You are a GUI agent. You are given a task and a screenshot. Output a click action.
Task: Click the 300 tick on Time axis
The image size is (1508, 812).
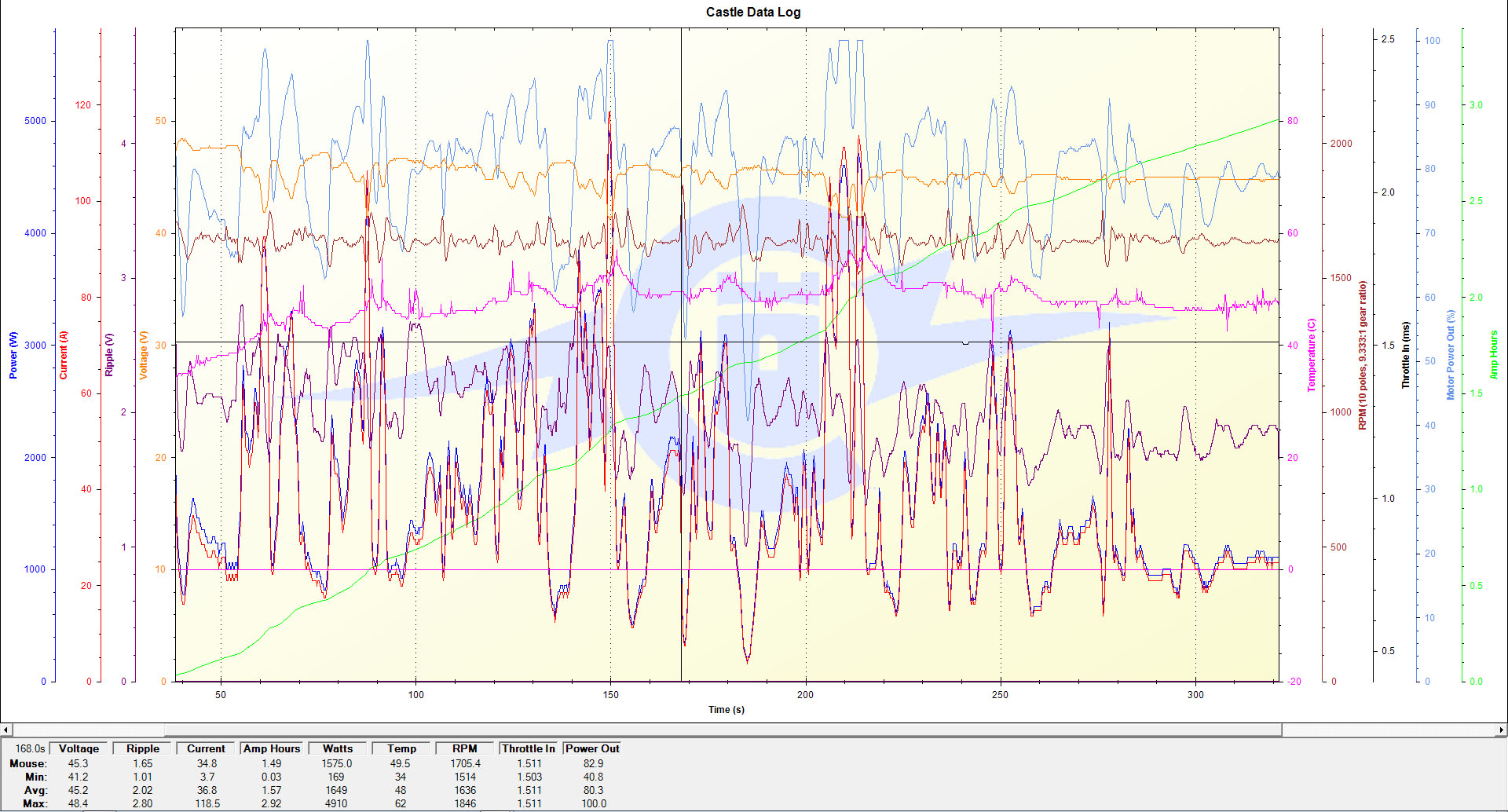pyautogui.click(x=1195, y=694)
